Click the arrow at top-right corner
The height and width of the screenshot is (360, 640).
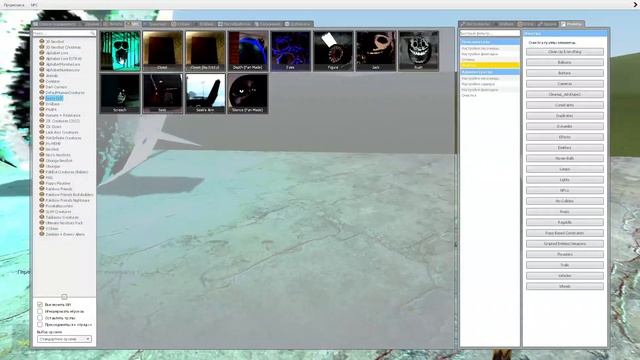point(636,4)
